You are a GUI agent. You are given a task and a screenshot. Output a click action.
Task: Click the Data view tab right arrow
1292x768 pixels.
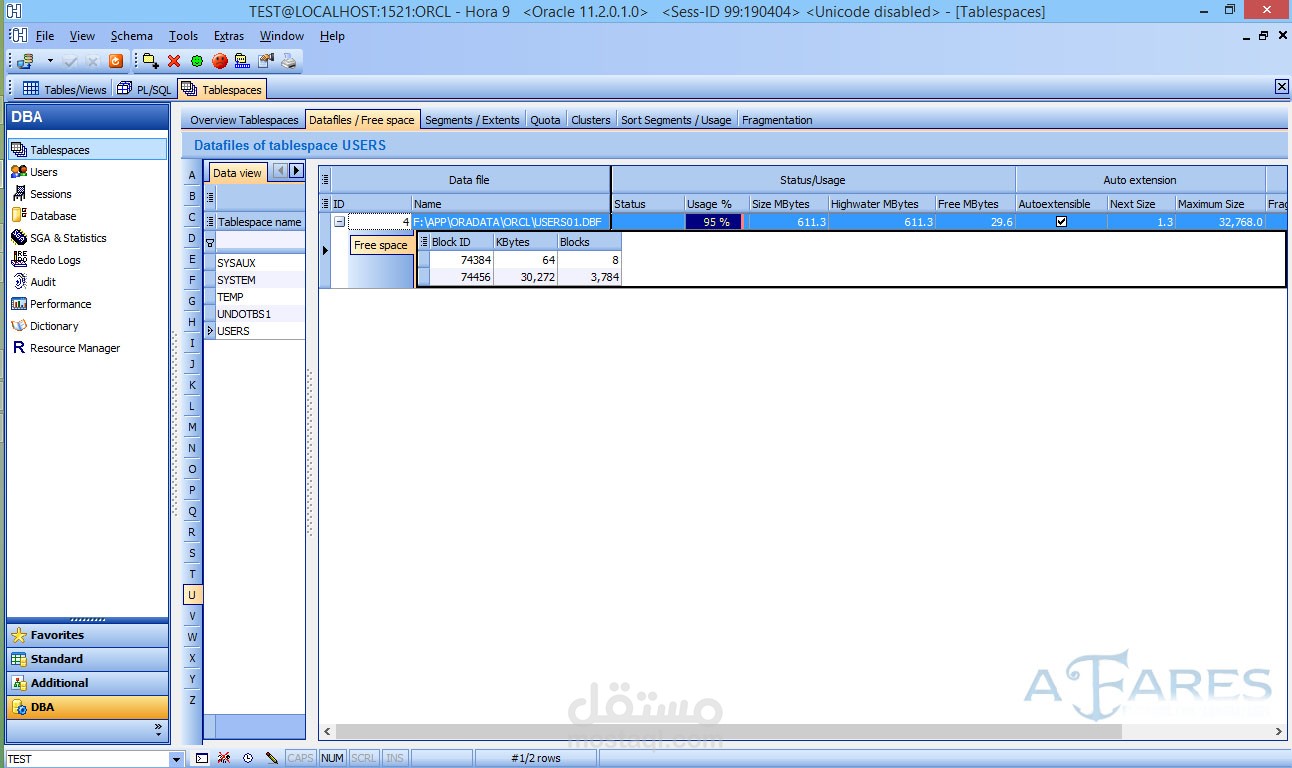point(296,171)
